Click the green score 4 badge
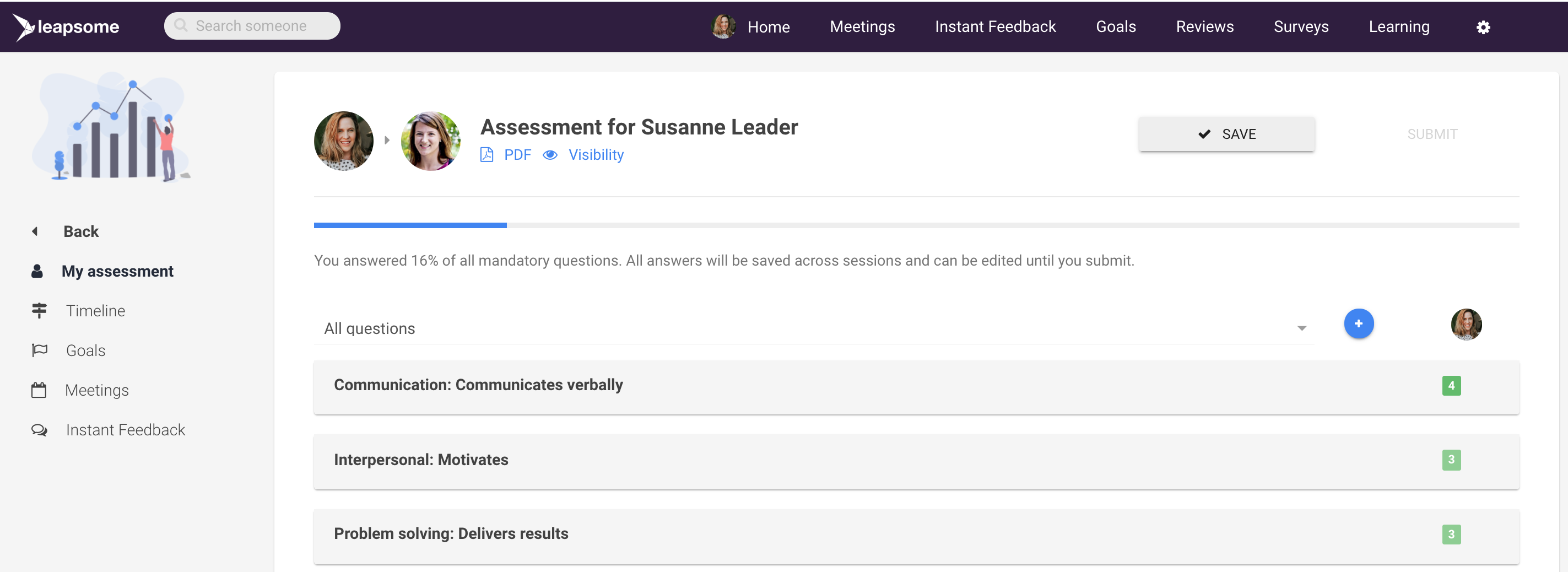 point(1451,386)
